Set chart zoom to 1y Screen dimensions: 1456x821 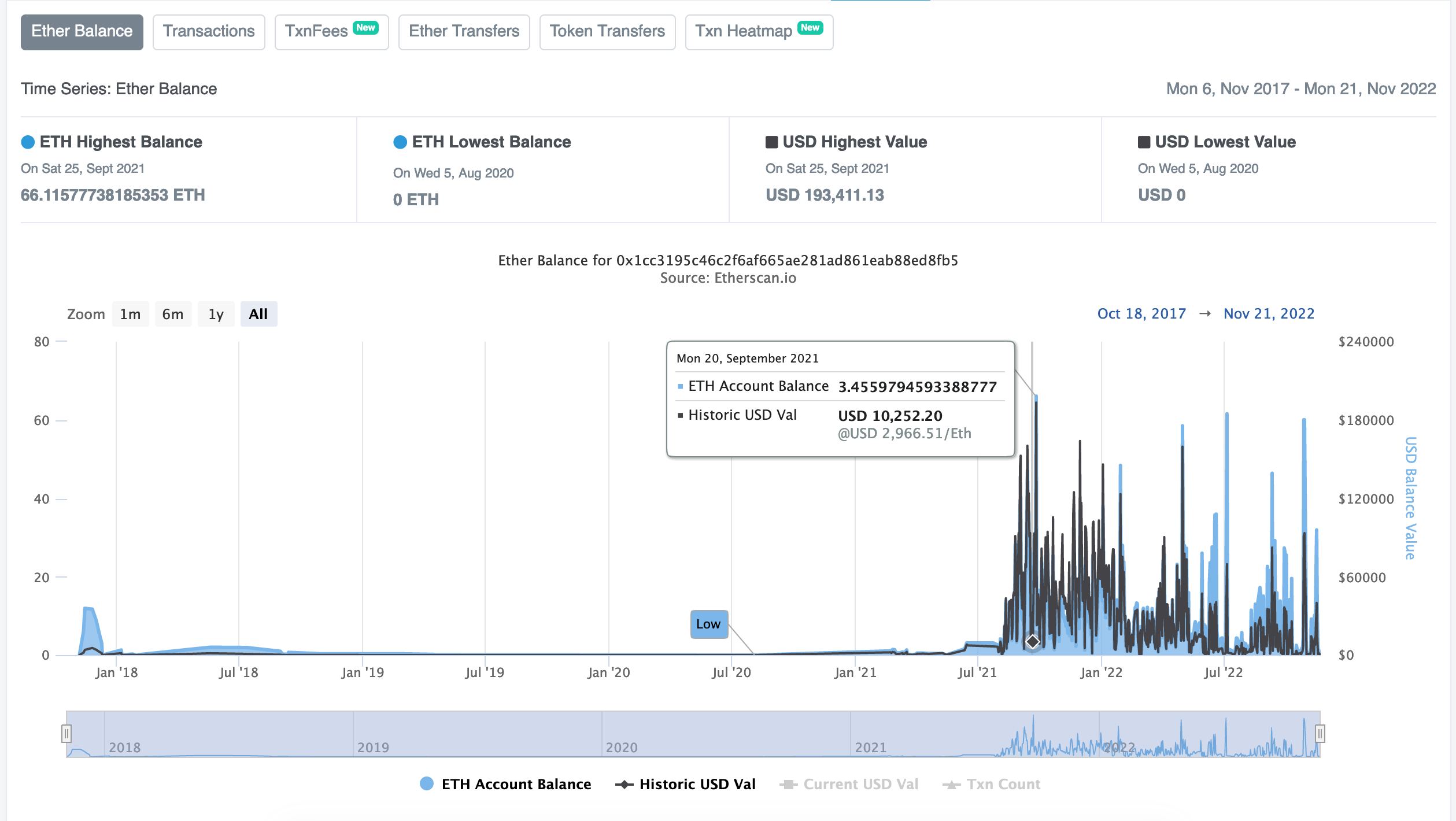pyautogui.click(x=216, y=314)
